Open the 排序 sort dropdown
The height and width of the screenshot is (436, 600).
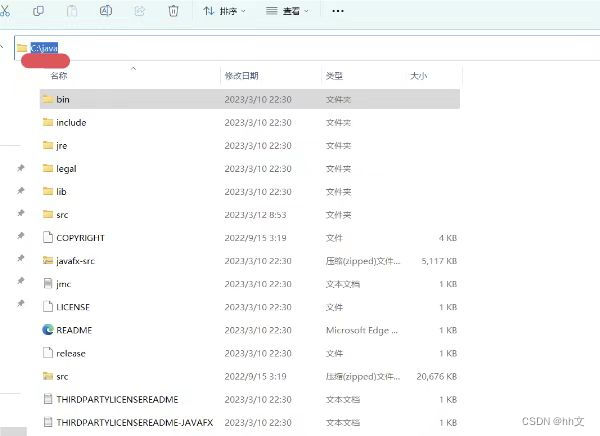pyautogui.click(x=224, y=11)
